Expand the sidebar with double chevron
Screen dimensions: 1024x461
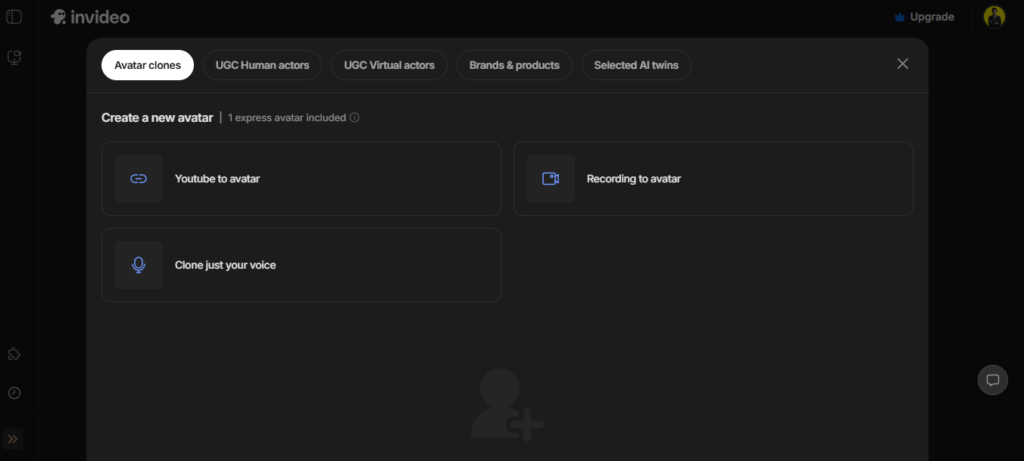tap(13, 439)
